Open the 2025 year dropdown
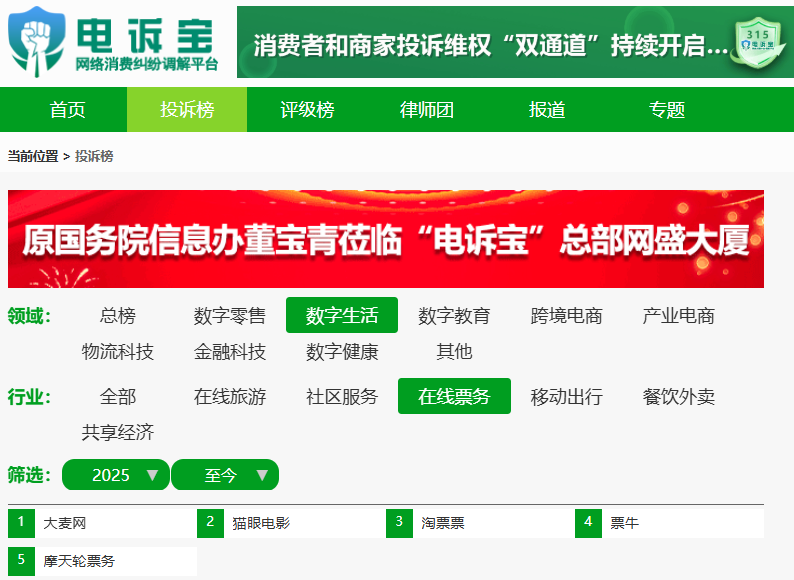 tap(116, 475)
